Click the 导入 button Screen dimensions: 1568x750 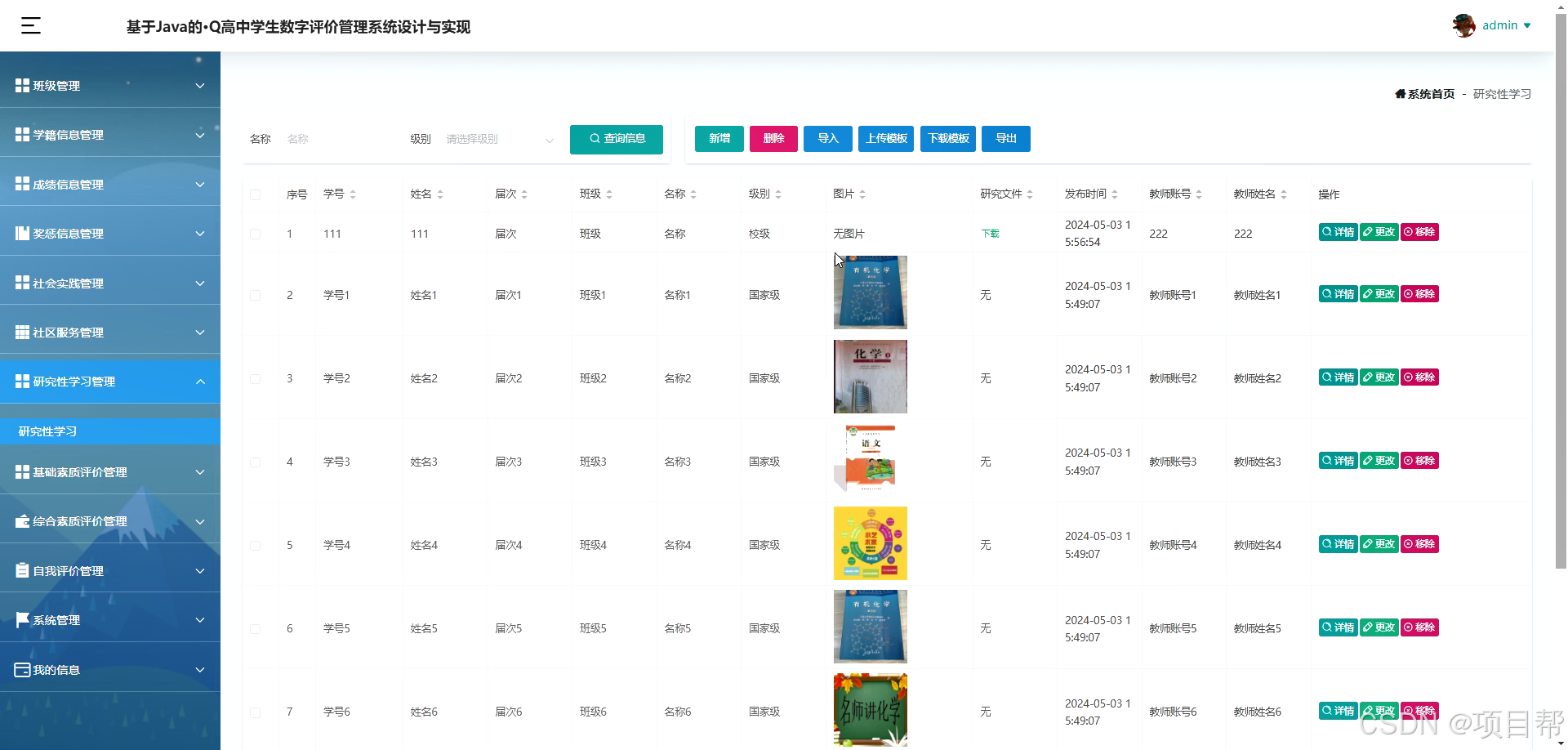click(x=828, y=139)
